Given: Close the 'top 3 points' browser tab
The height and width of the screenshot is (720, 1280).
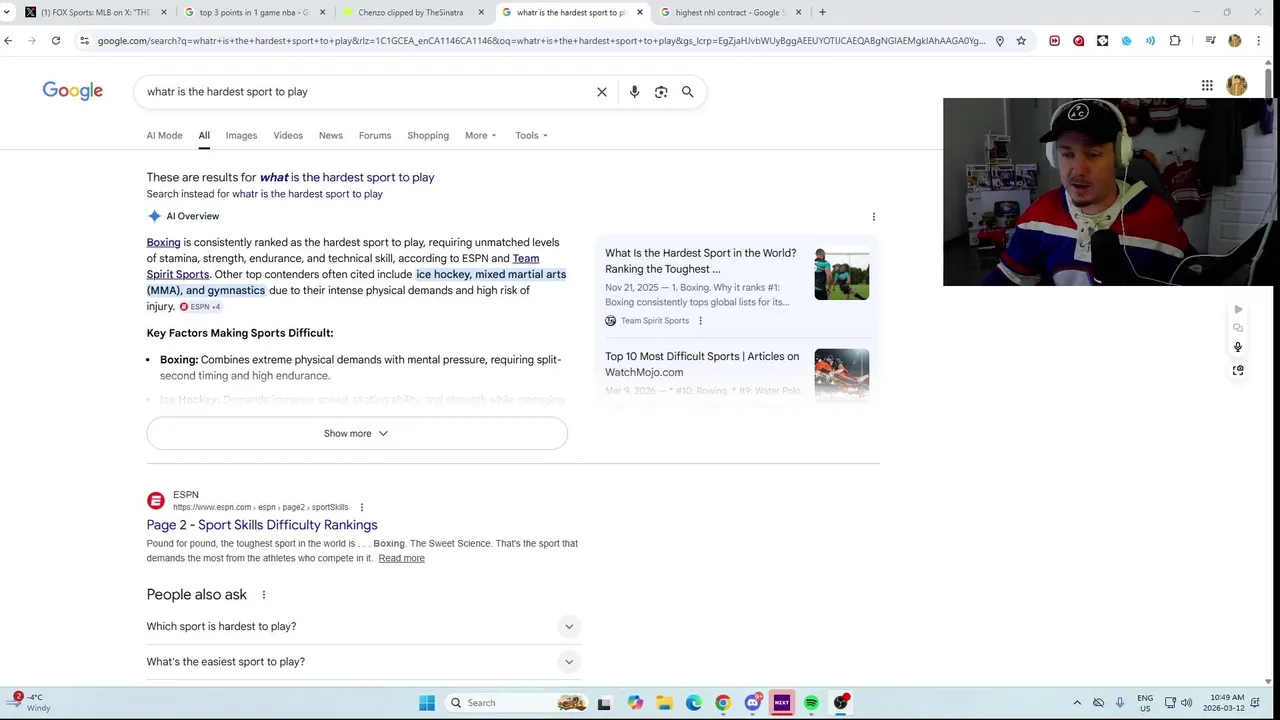Looking at the screenshot, I should point(323,12).
